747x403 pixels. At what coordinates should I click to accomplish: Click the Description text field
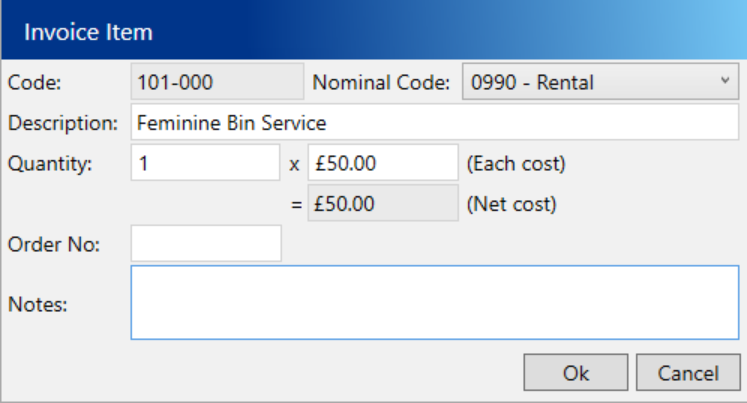tap(434, 123)
